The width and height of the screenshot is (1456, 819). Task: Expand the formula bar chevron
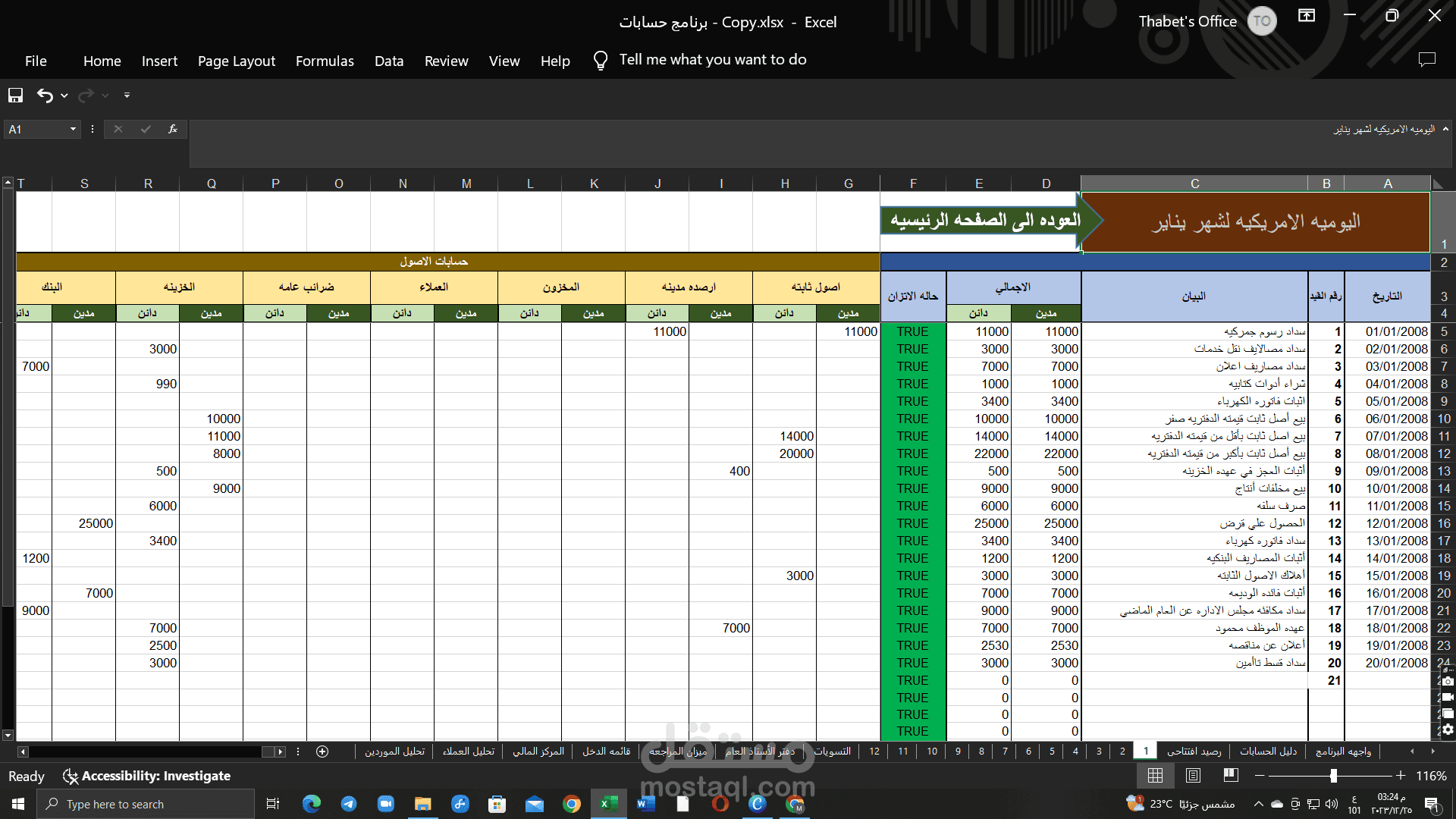tap(1445, 129)
